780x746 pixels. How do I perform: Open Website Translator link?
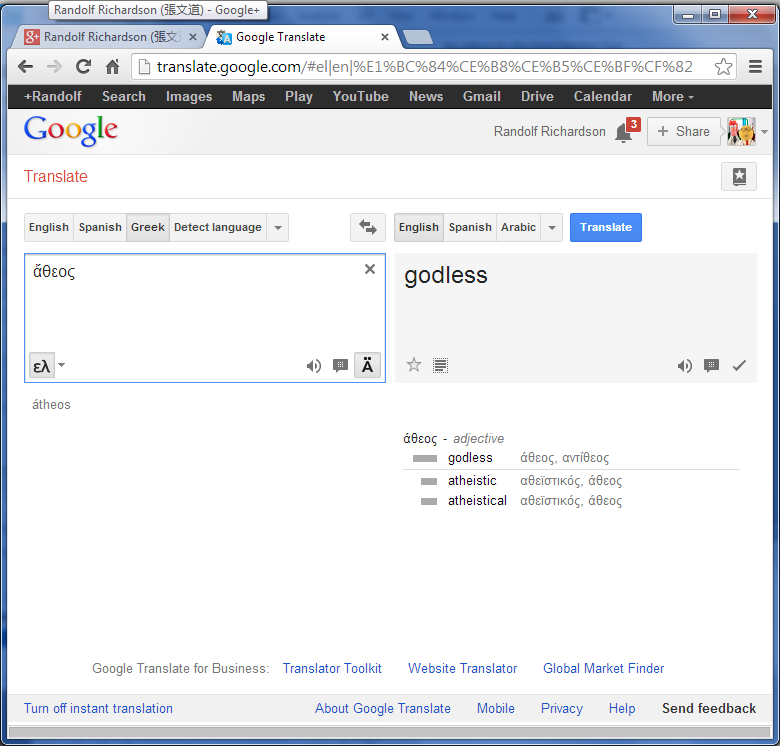coord(463,668)
